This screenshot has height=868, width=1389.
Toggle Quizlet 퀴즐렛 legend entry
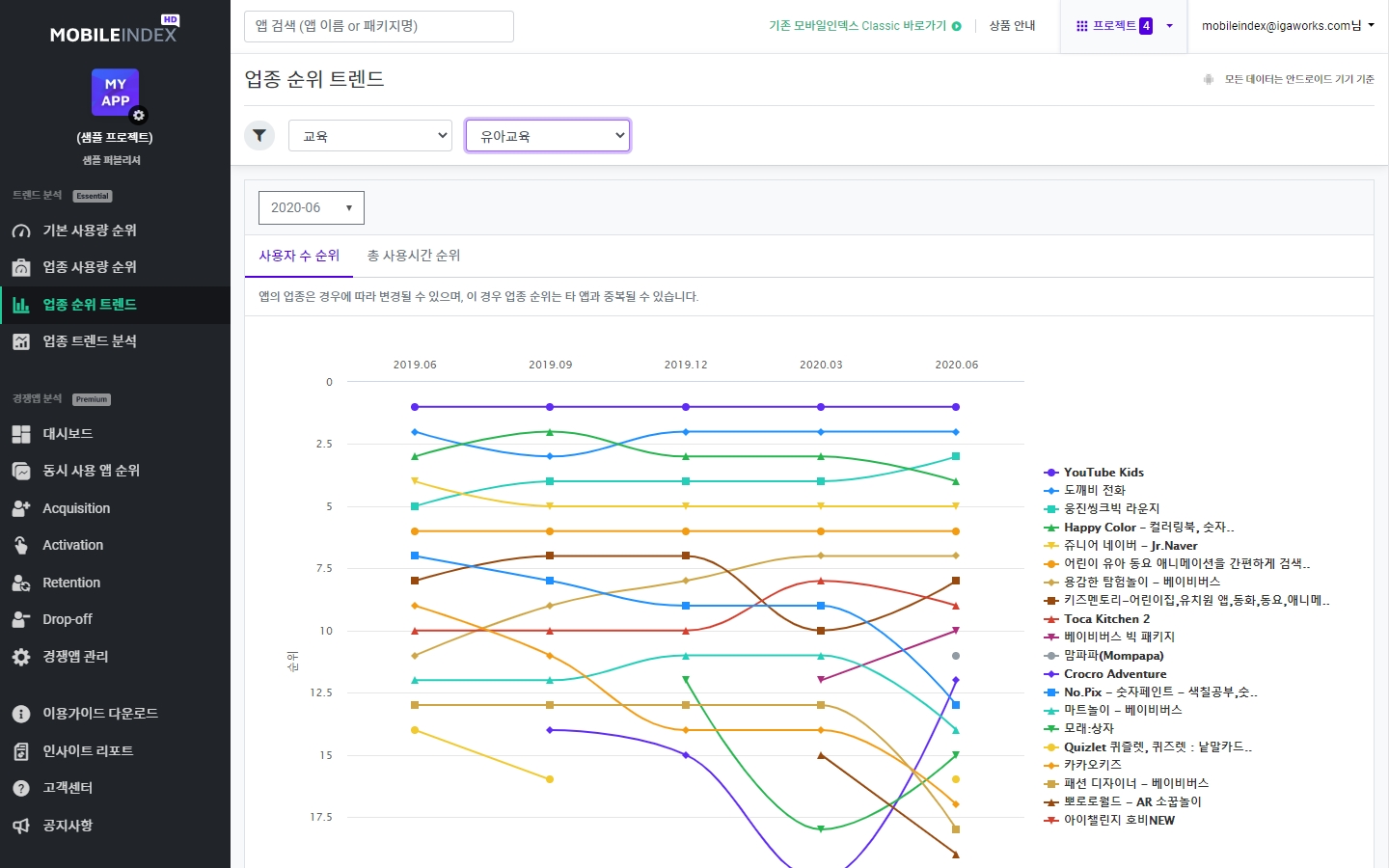pyautogui.click(x=1148, y=746)
